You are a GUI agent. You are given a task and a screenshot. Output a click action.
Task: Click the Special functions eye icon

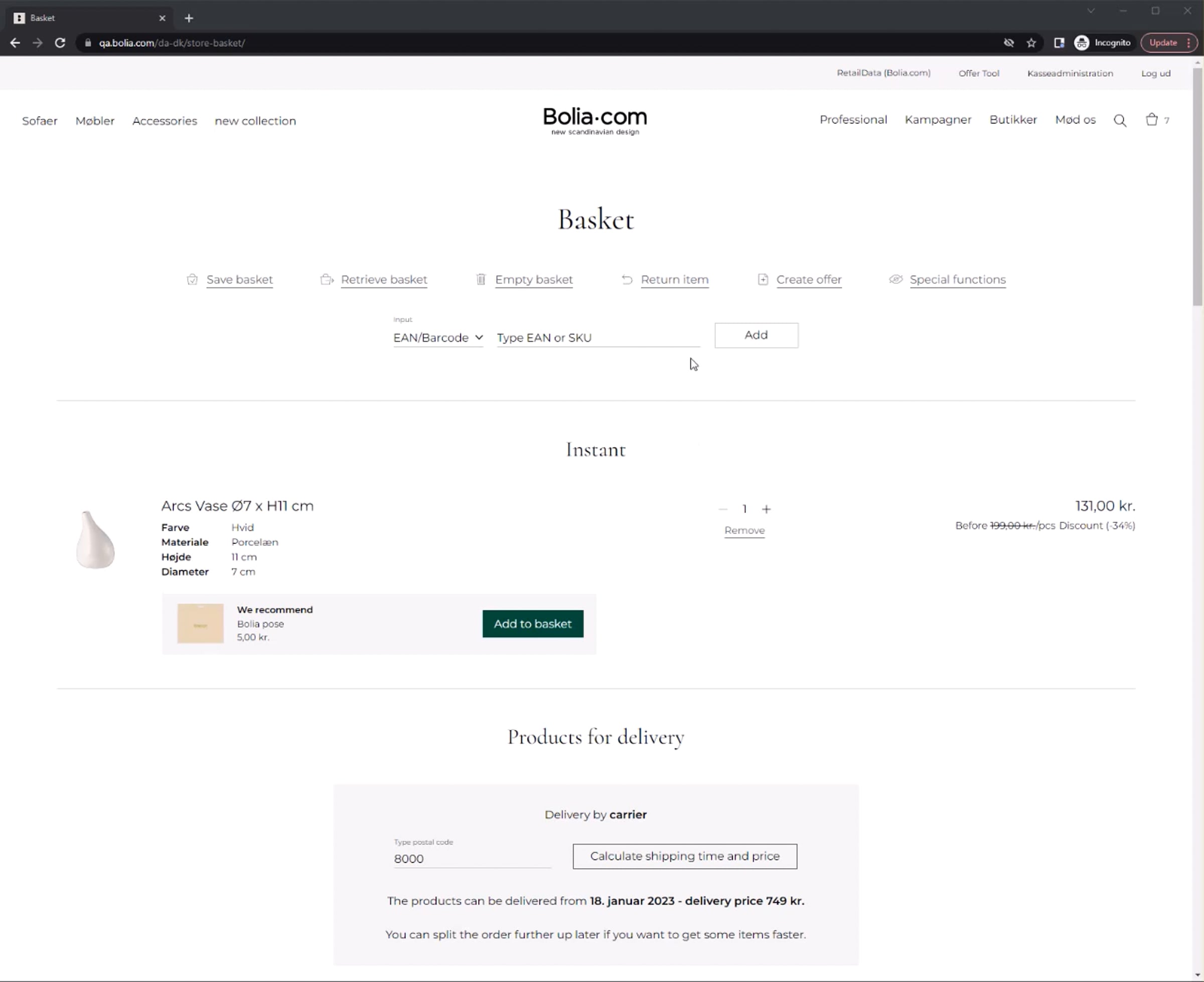(x=895, y=279)
